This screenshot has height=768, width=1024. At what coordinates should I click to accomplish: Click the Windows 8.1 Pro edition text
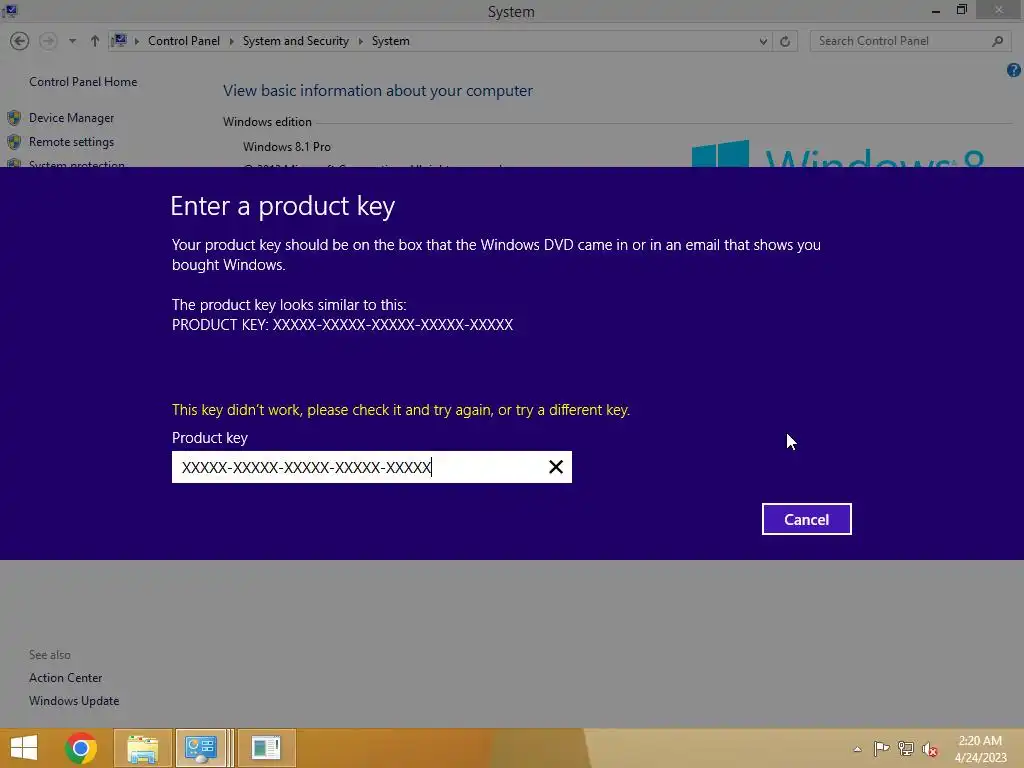tap(287, 147)
